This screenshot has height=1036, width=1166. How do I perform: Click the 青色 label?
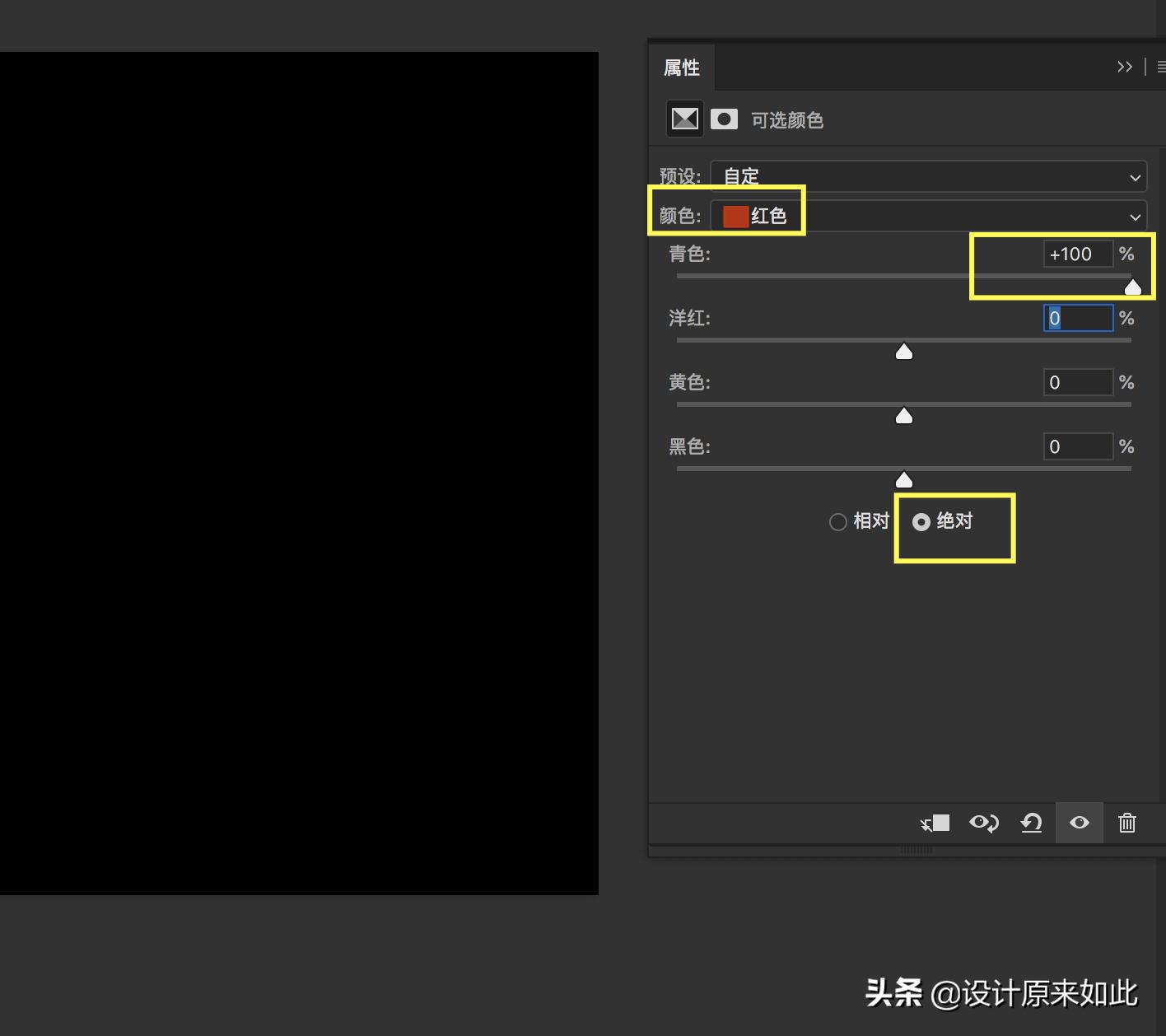tap(690, 254)
